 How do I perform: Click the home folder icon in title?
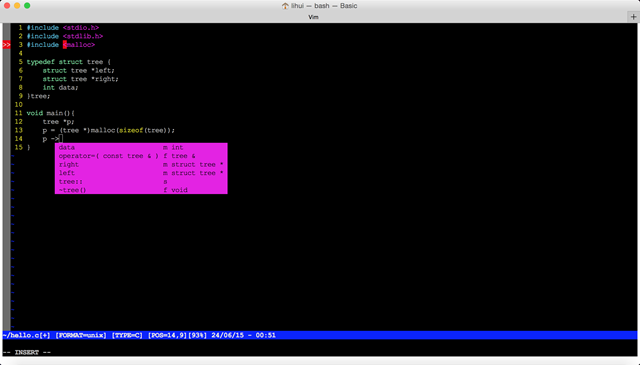point(285,6)
